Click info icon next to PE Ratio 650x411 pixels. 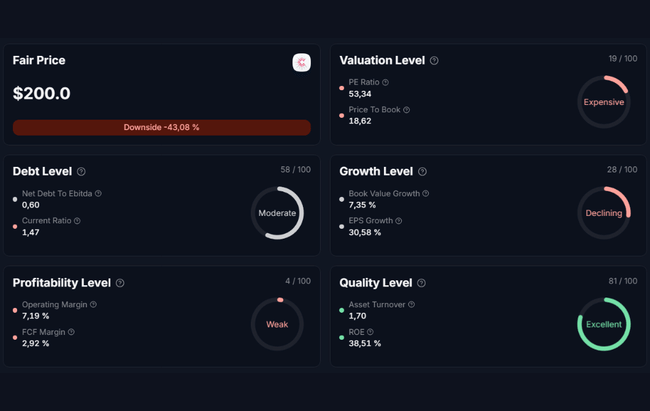[385, 82]
